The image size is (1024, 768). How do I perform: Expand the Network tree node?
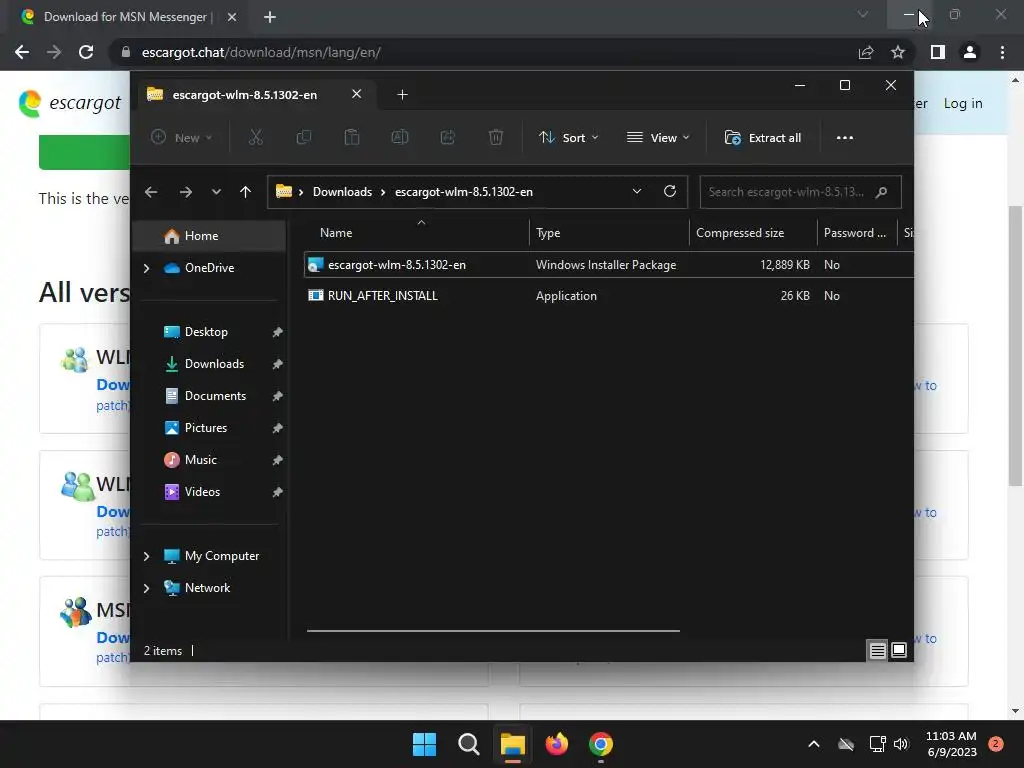[146, 588]
